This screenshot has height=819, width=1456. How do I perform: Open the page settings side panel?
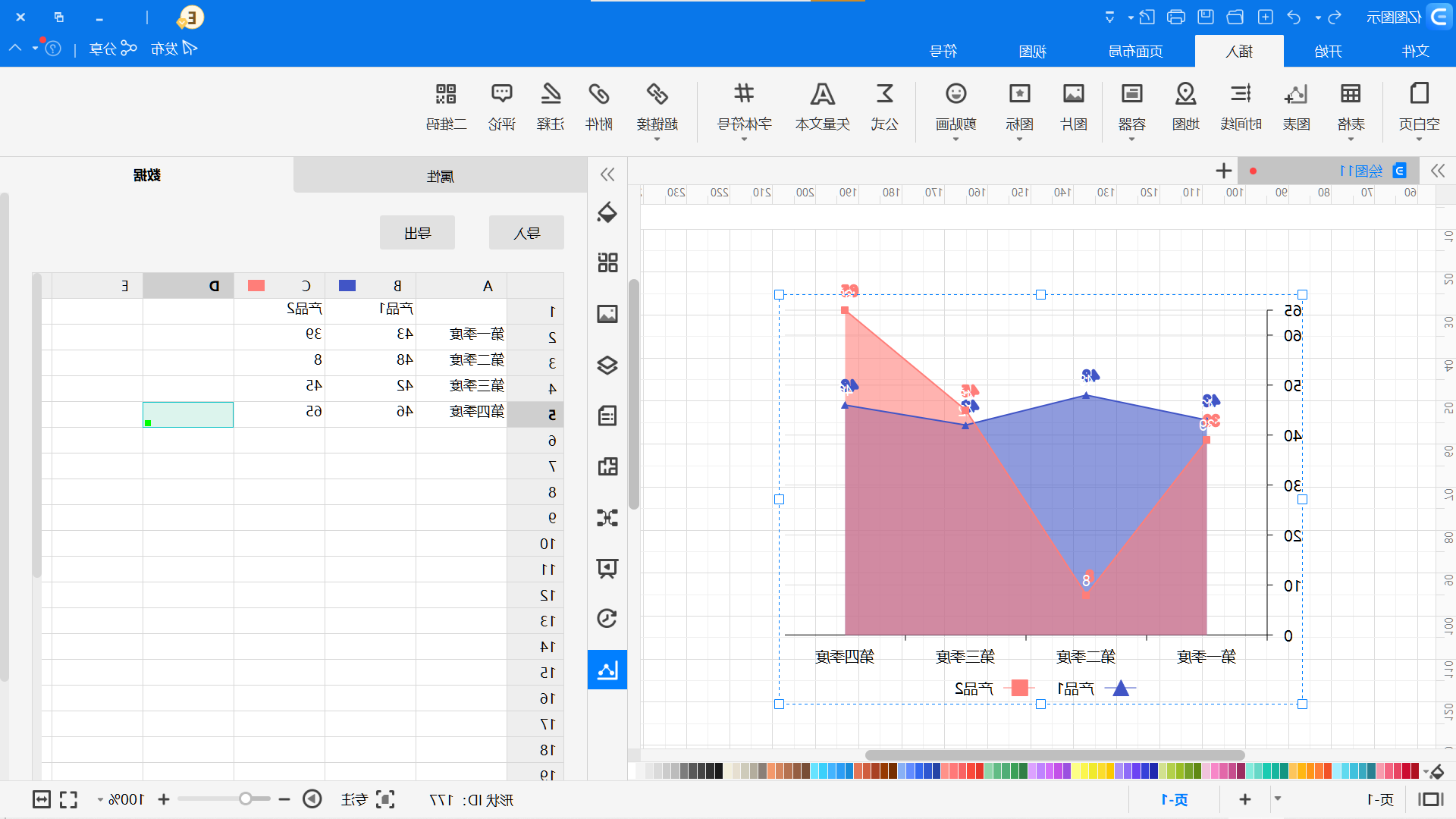(x=607, y=416)
